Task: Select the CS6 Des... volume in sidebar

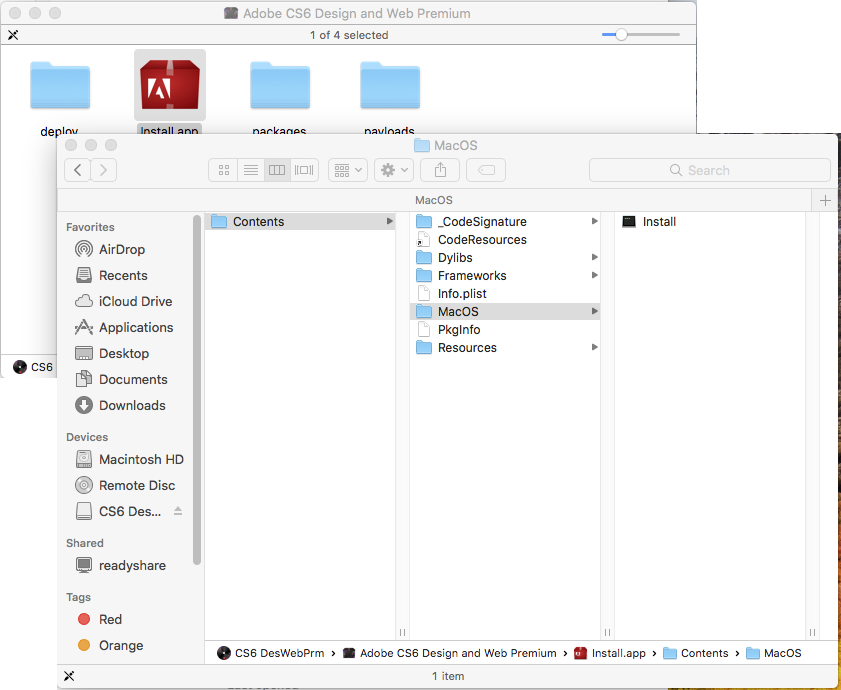Action: coord(129,511)
